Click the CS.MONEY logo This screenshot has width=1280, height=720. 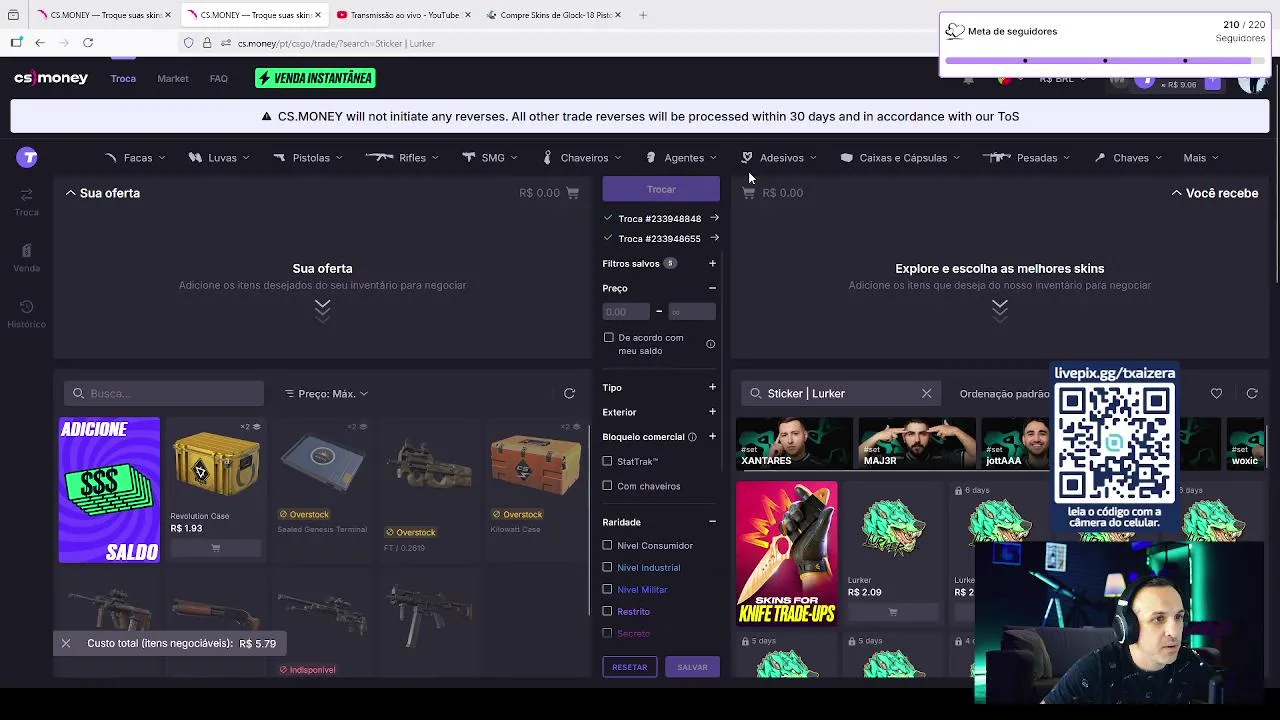pos(51,78)
